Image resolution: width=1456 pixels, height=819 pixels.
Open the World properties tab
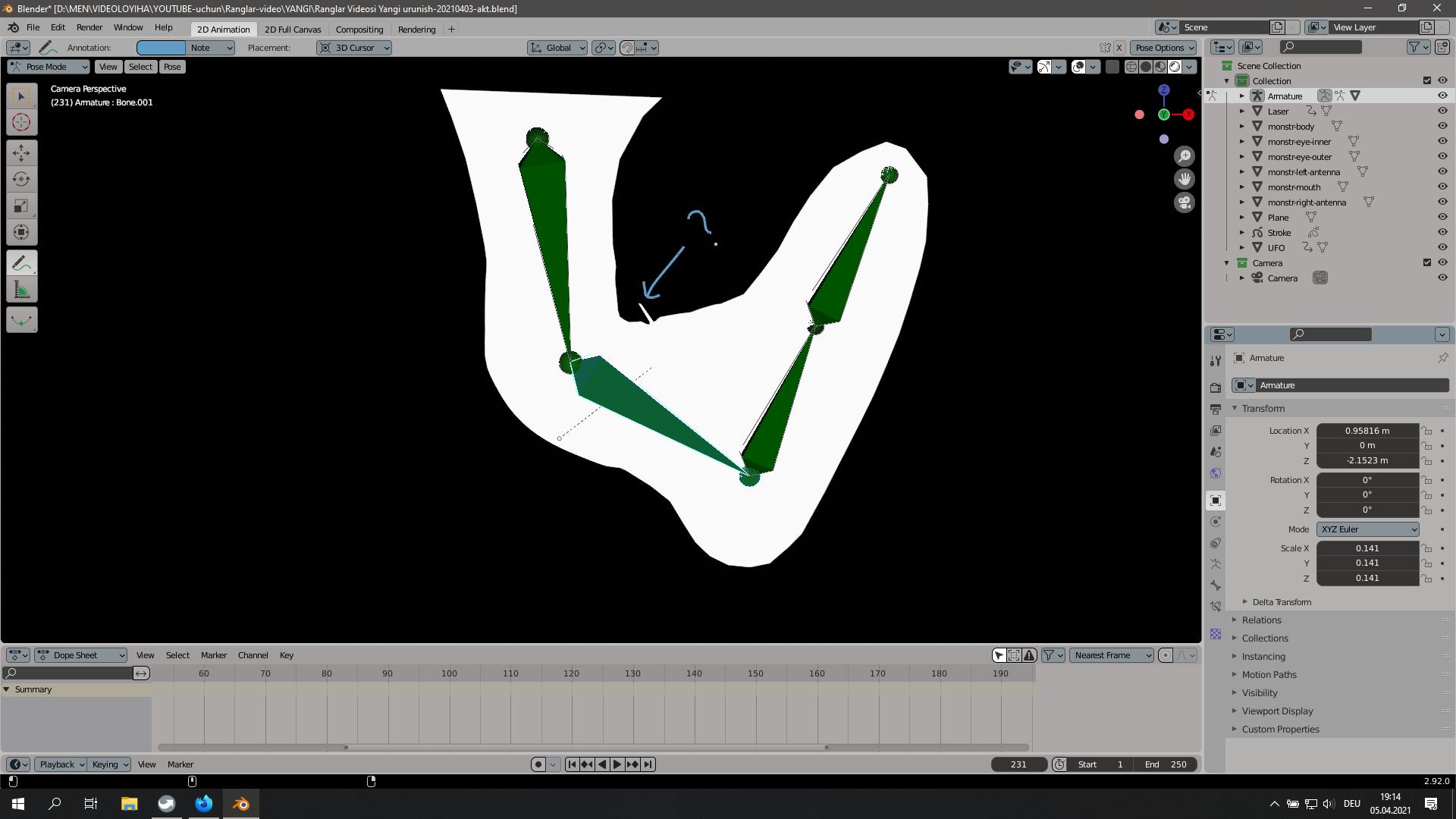pos(1216,473)
